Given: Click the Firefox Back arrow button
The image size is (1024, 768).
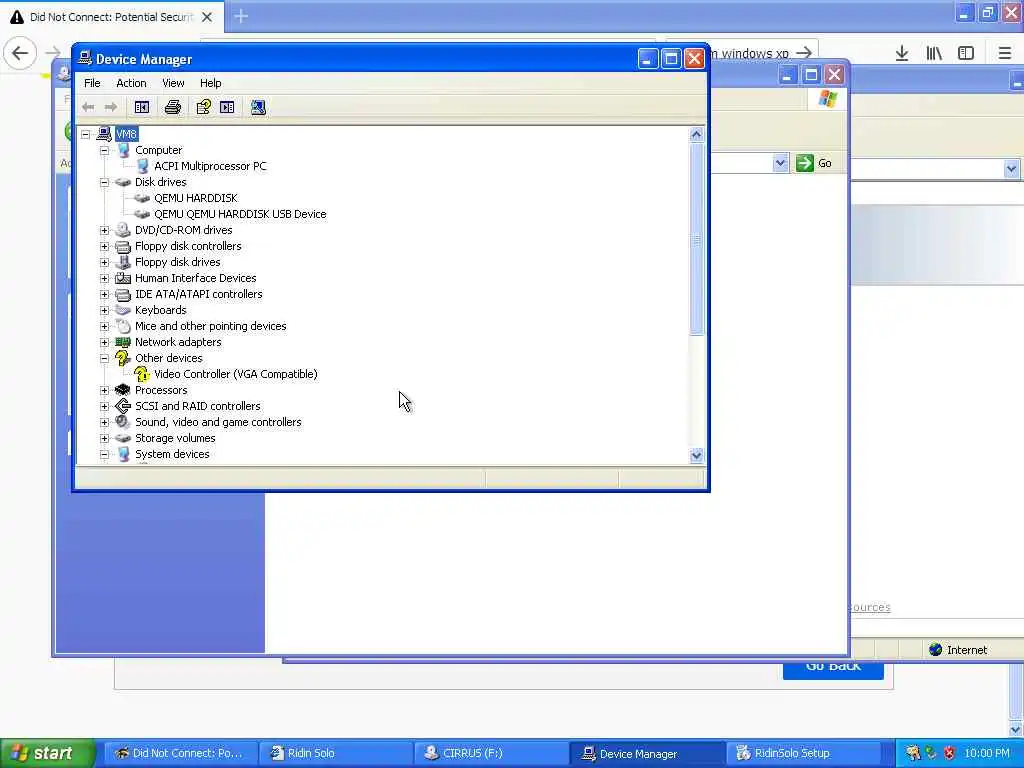Looking at the screenshot, I should (x=20, y=53).
